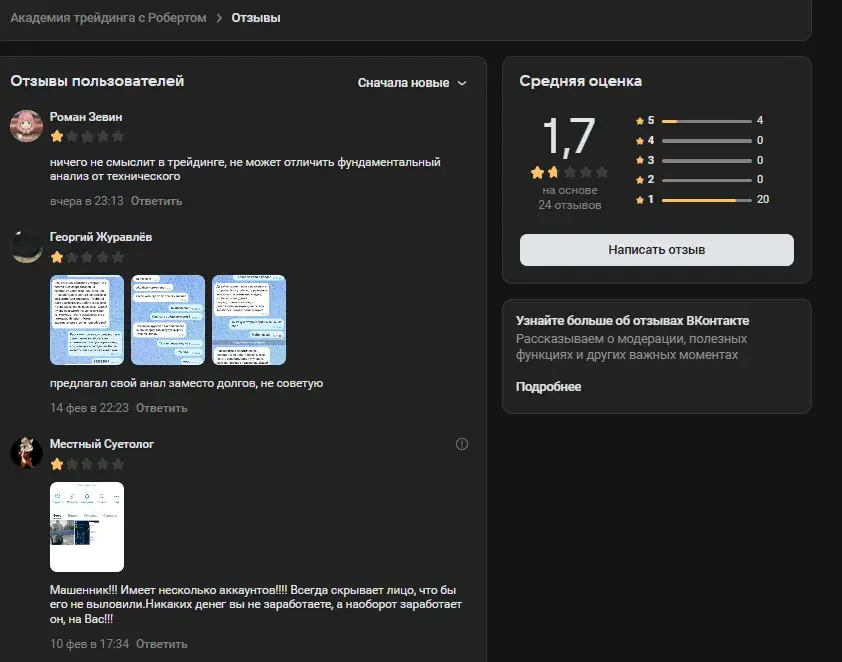Viewport: 842px width, 662px height.
Task: Click 'Узнайте больше об отзывах ВКонтакте' heading
Action: 633,321
